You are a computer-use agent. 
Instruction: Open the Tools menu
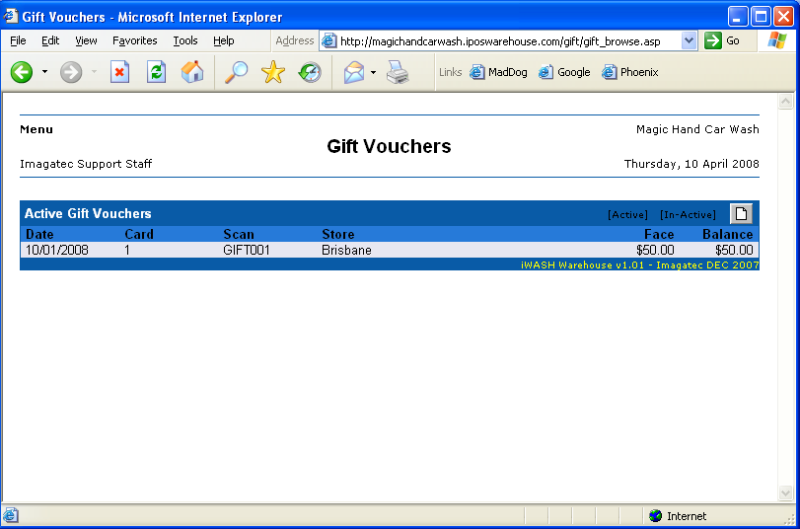click(x=185, y=41)
